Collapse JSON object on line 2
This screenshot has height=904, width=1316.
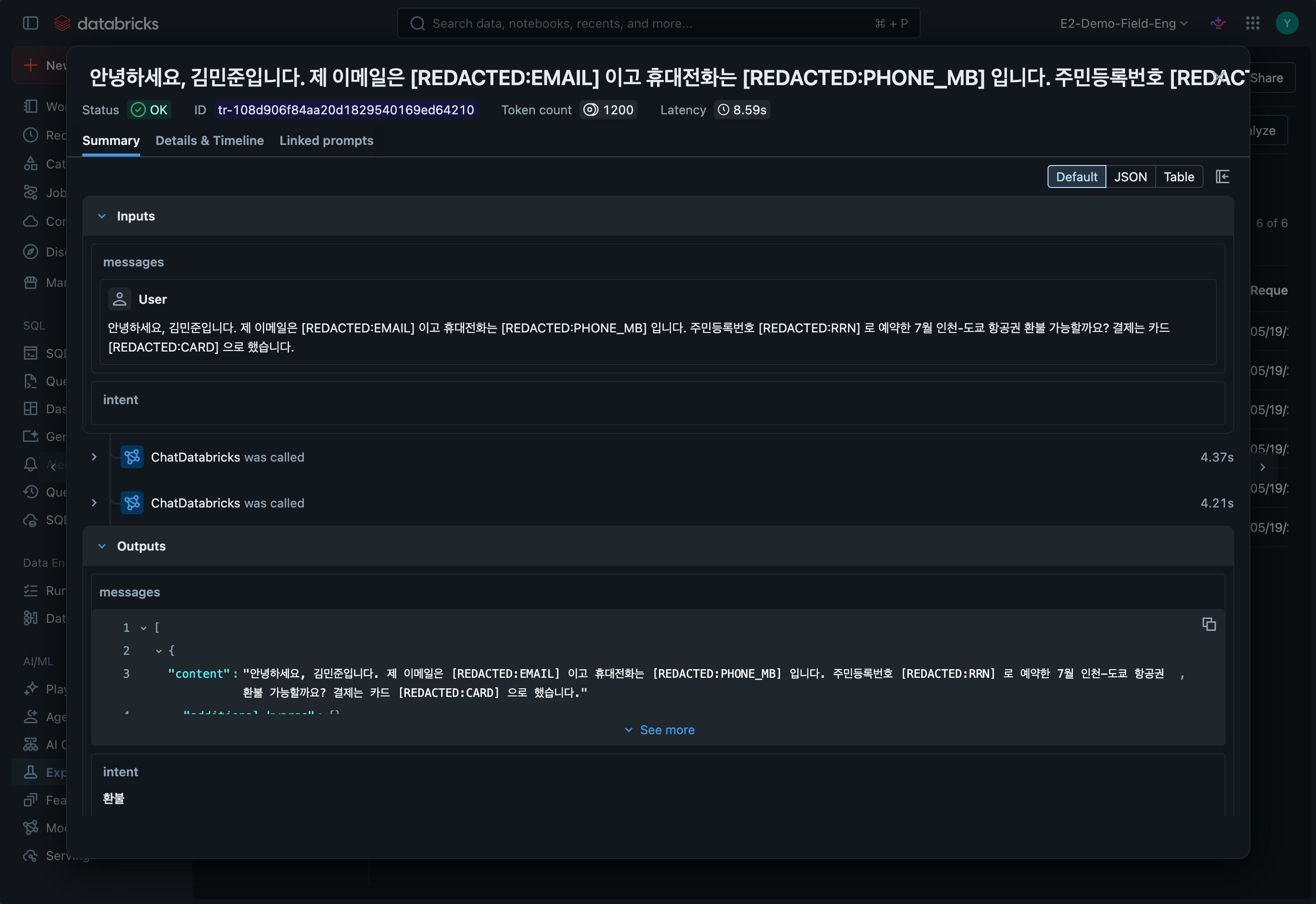point(159,651)
